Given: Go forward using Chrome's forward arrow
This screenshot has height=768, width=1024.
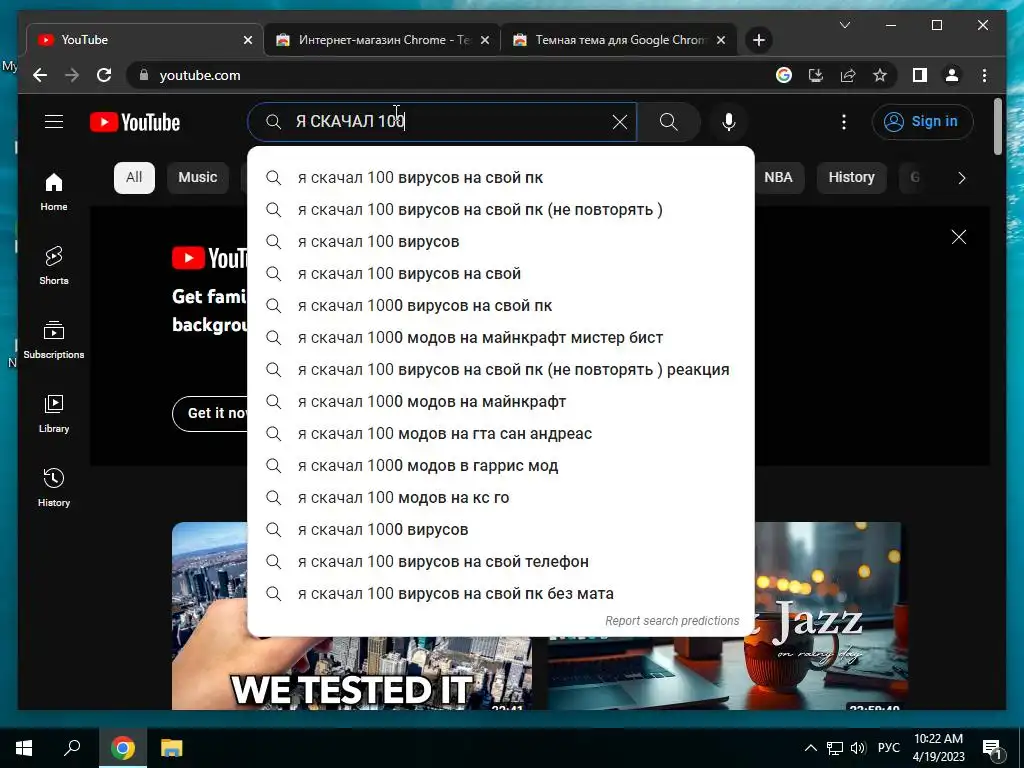Looking at the screenshot, I should tap(72, 75).
